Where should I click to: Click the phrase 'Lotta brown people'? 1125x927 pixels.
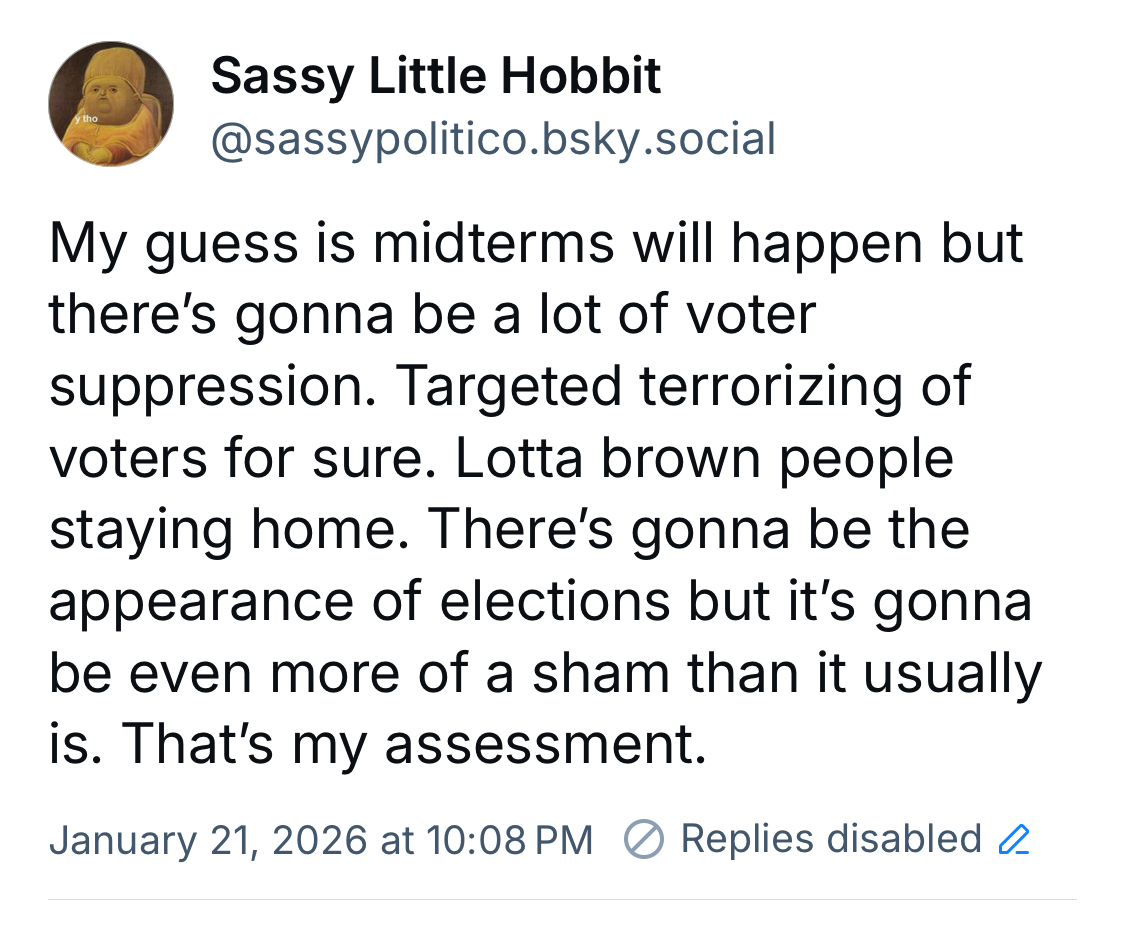click(x=705, y=458)
